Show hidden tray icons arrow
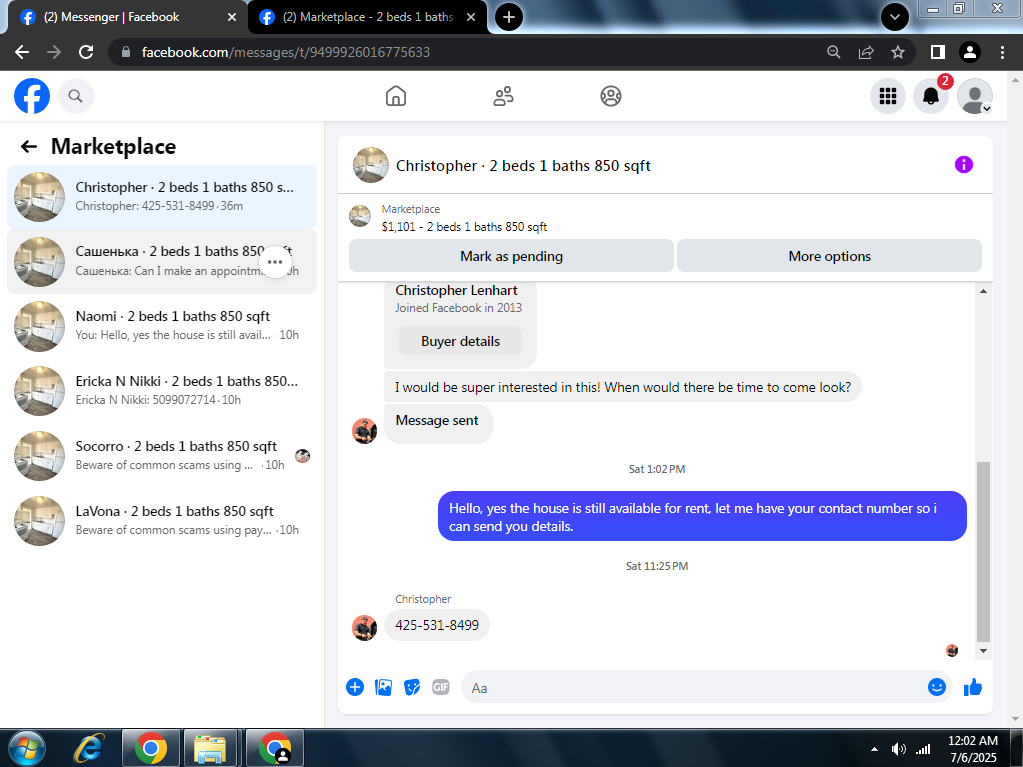This screenshot has height=767, width=1023. (874, 749)
